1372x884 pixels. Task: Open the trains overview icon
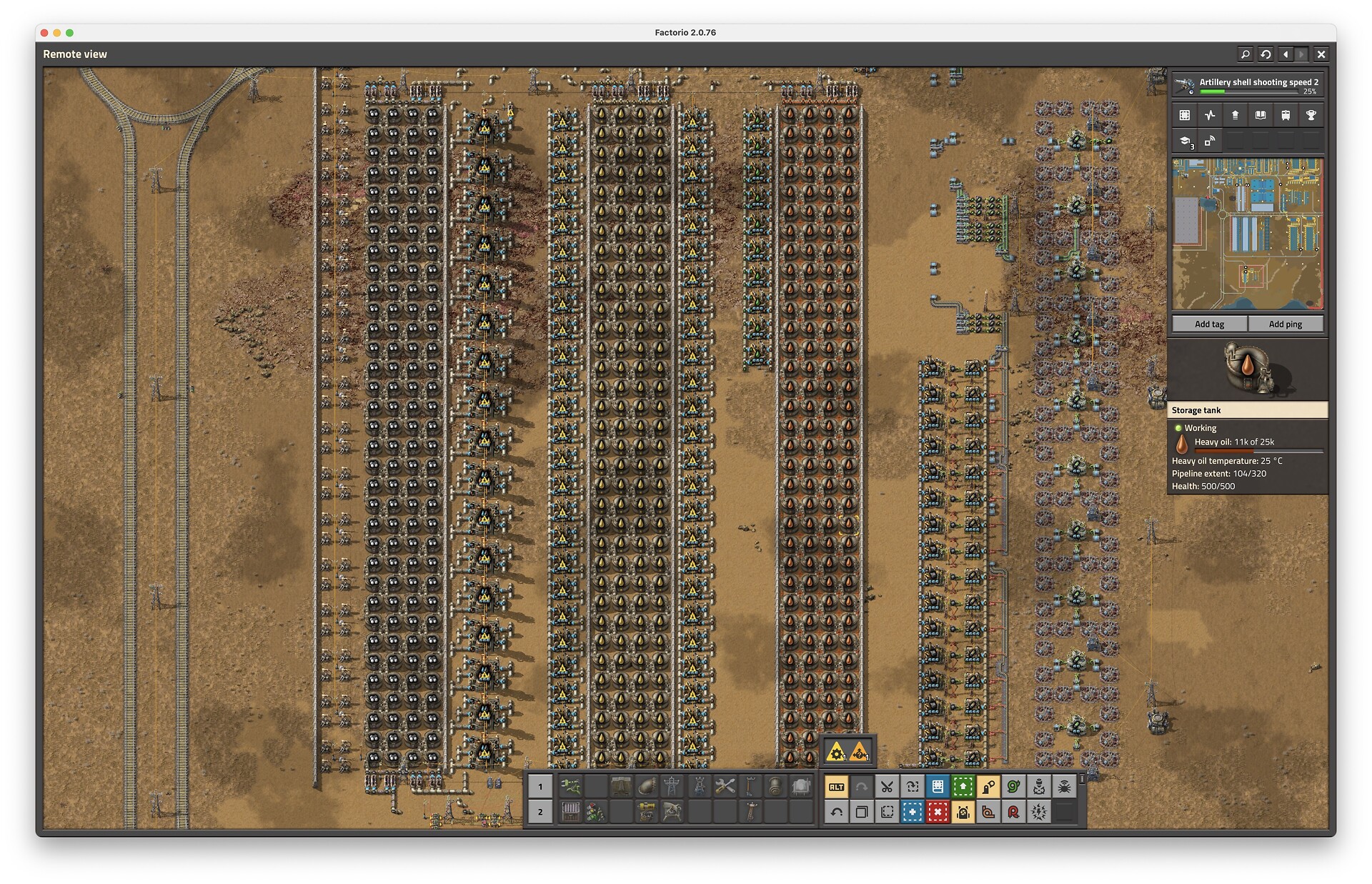(x=1286, y=115)
